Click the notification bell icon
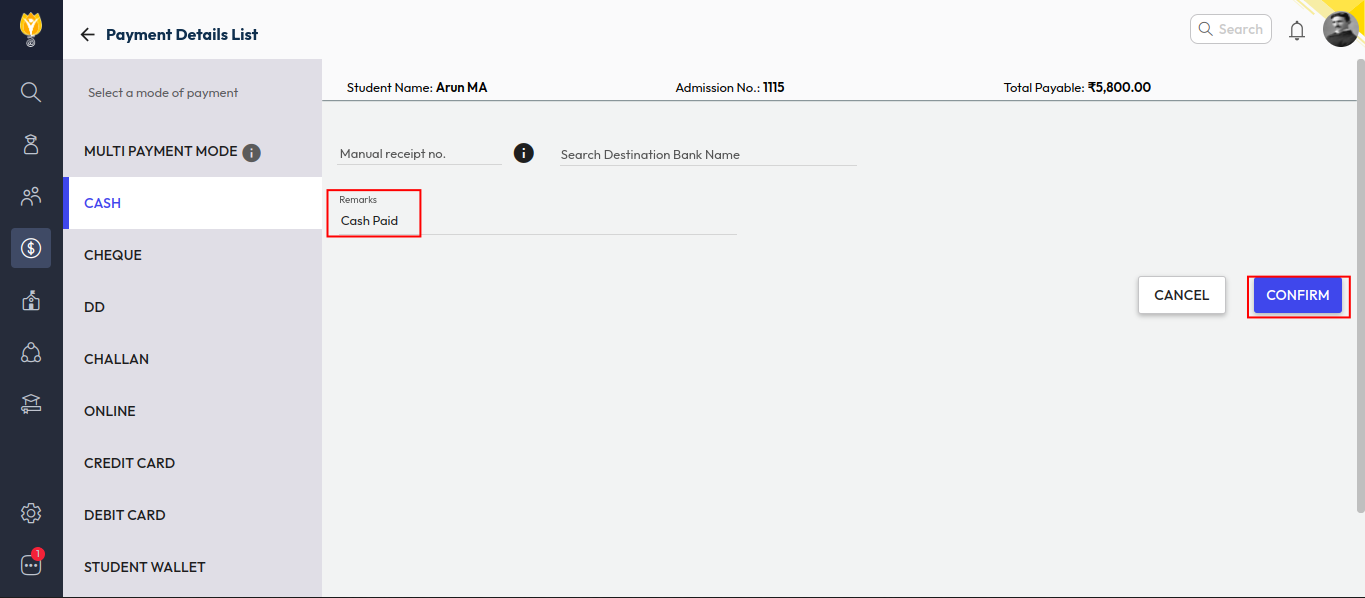 (x=1297, y=29)
